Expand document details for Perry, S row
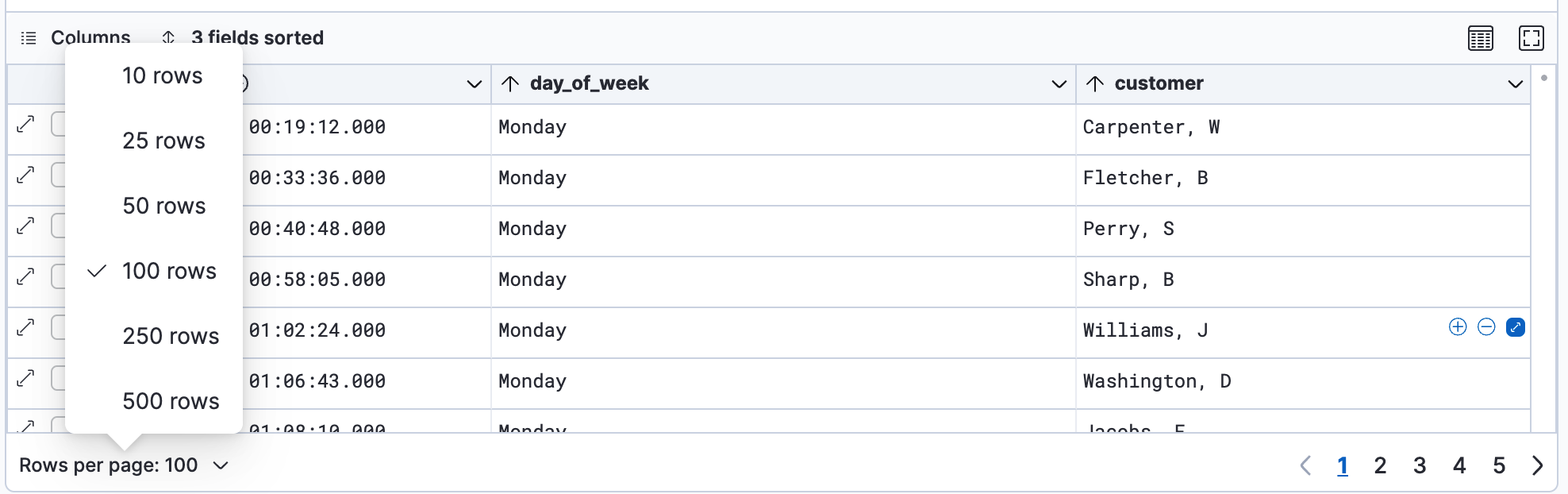This screenshot has height=494, width=1568. coord(26,226)
